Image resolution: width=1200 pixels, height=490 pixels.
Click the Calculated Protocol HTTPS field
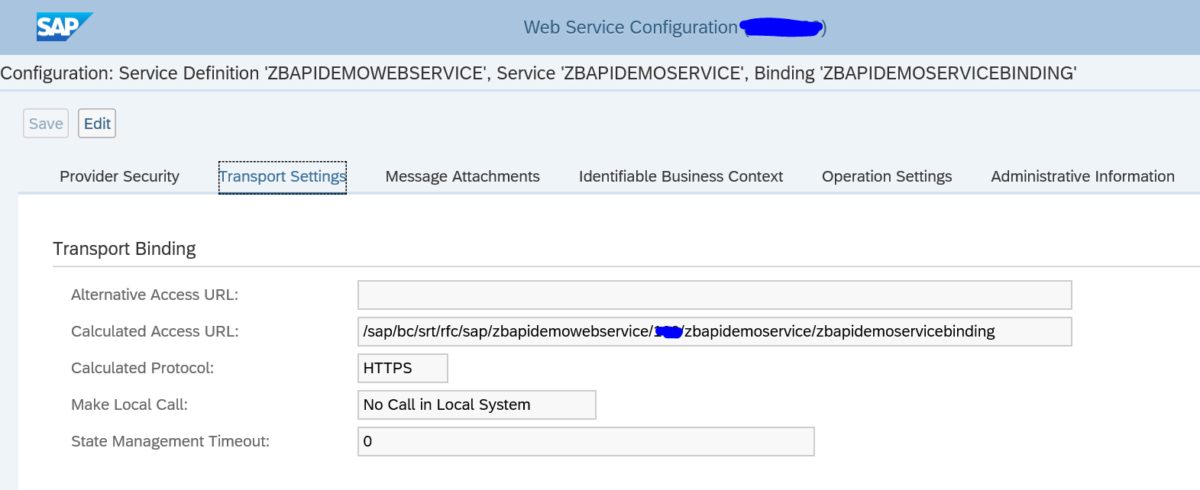click(402, 368)
